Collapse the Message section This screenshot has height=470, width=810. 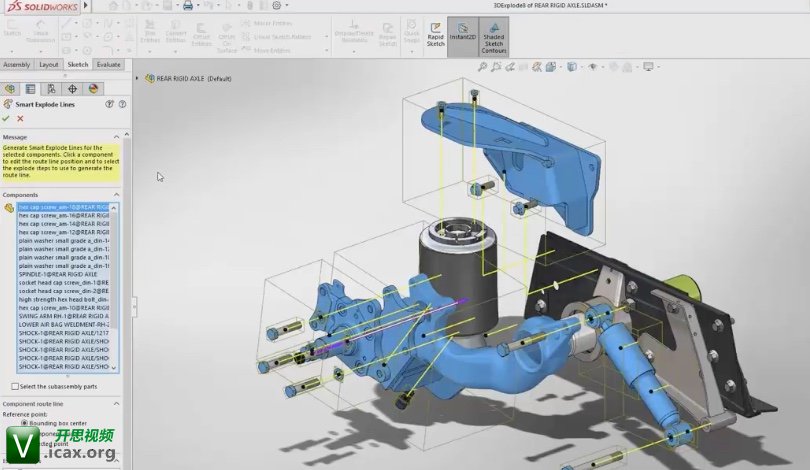click(115, 137)
